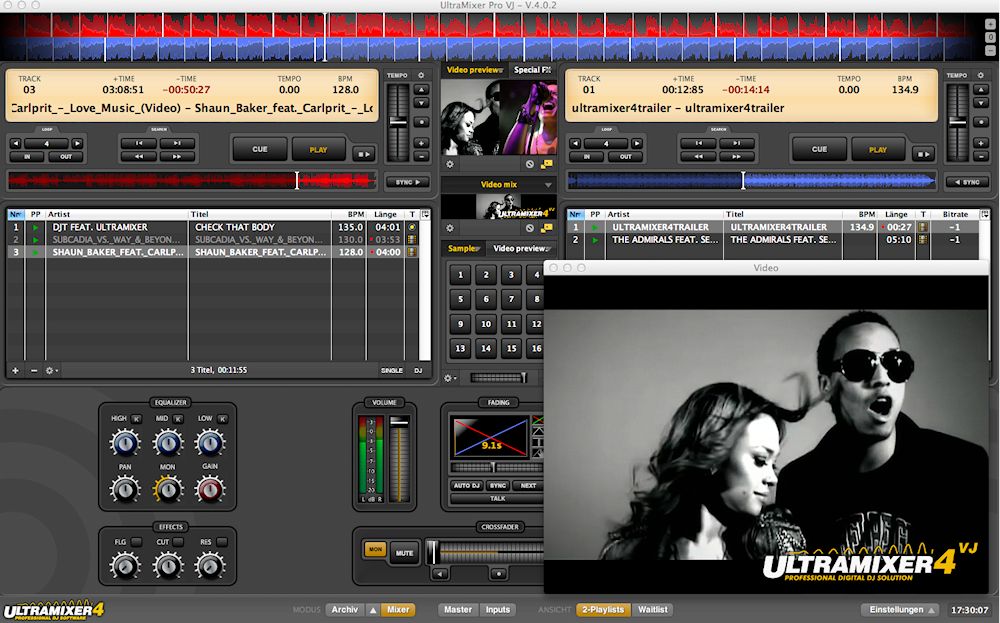Remove track with left playlist minus button
The image size is (1000, 623).
click(x=34, y=370)
